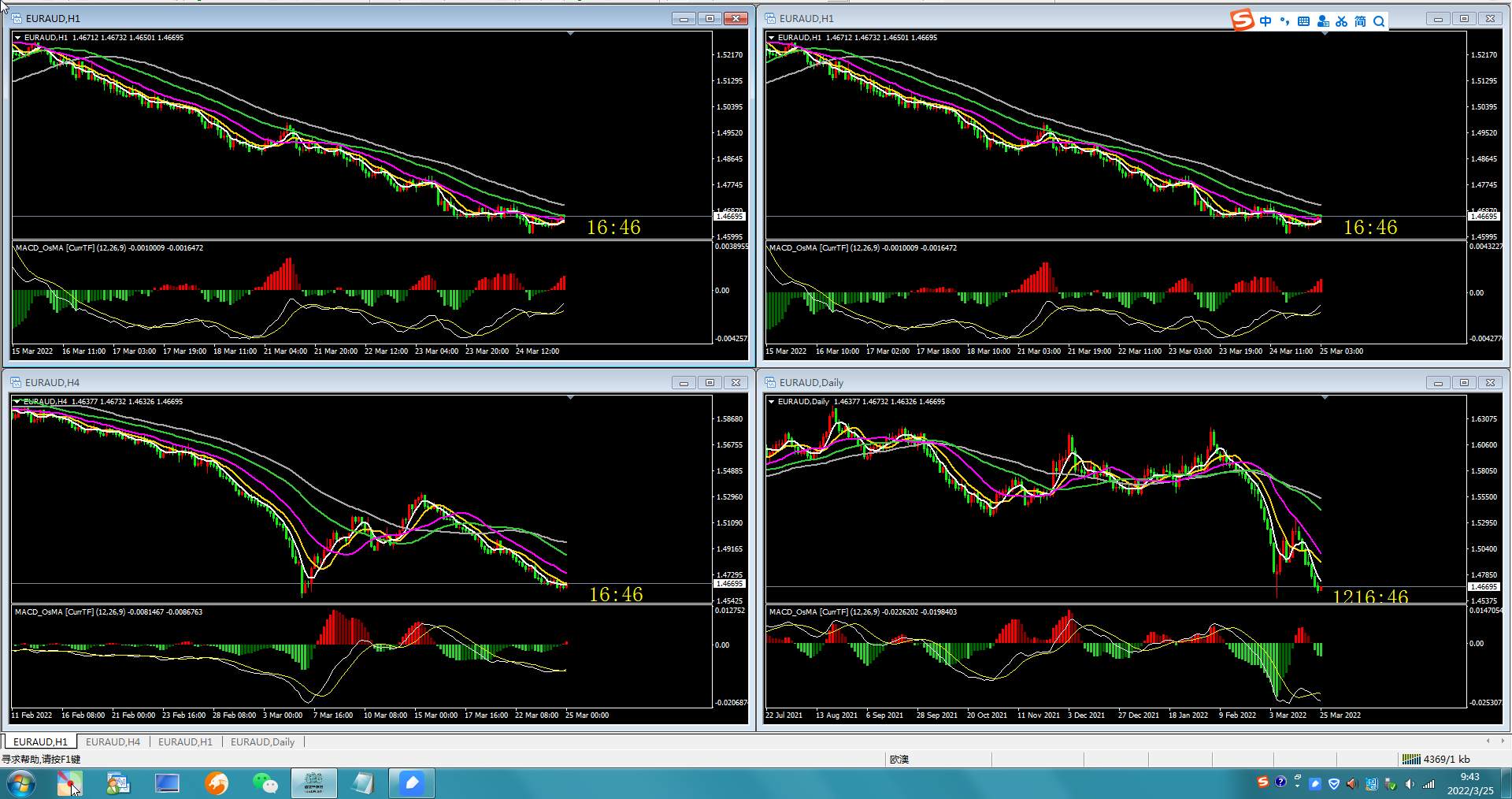
Task: Click the Sogou input method logo
Action: click(x=1243, y=20)
